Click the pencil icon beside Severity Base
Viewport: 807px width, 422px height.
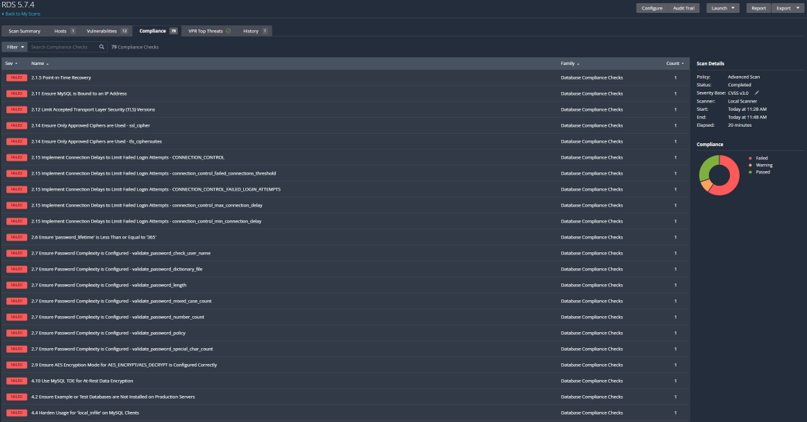click(757, 93)
